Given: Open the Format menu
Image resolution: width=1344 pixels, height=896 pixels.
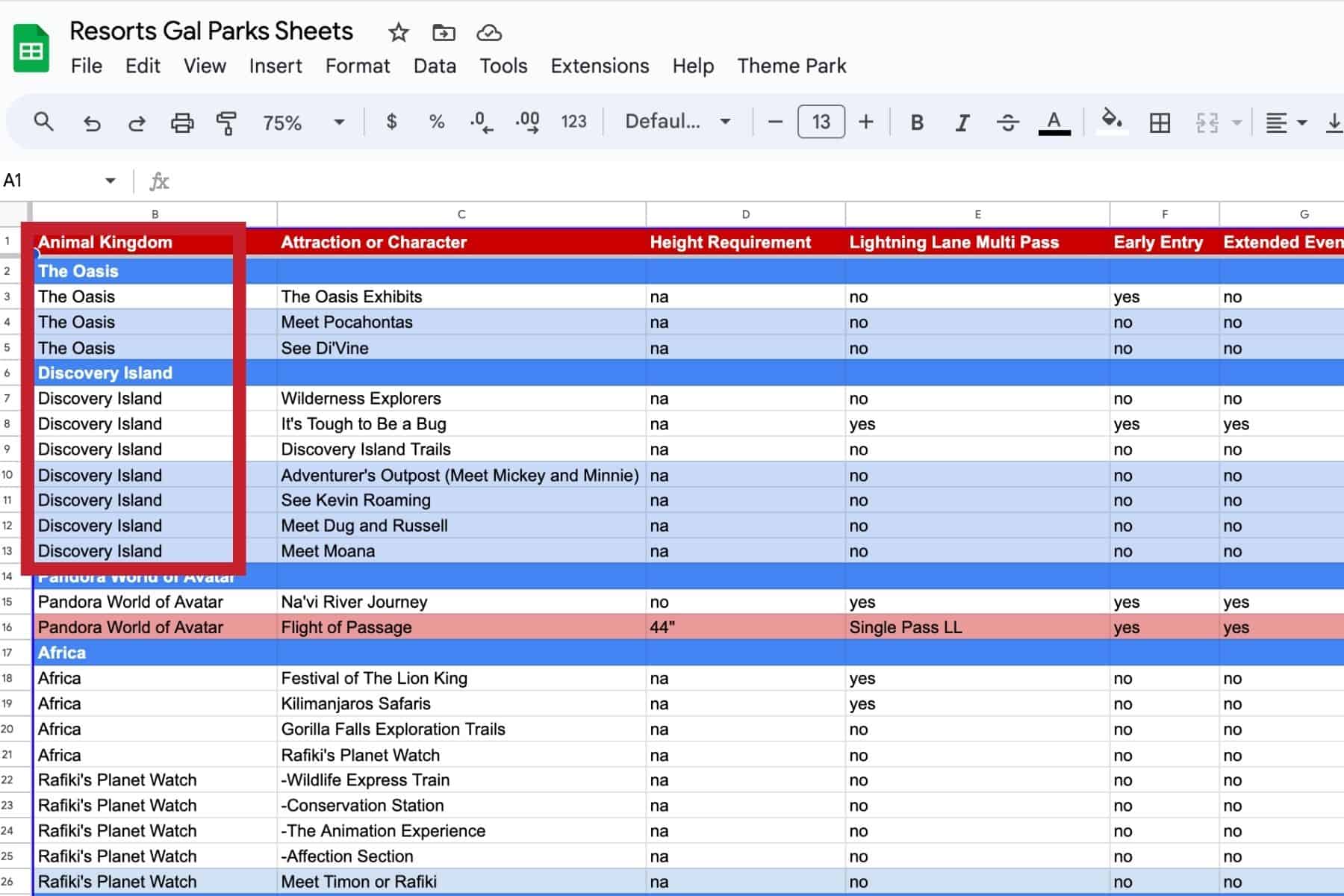Looking at the screenshot, I should point(358,66).
